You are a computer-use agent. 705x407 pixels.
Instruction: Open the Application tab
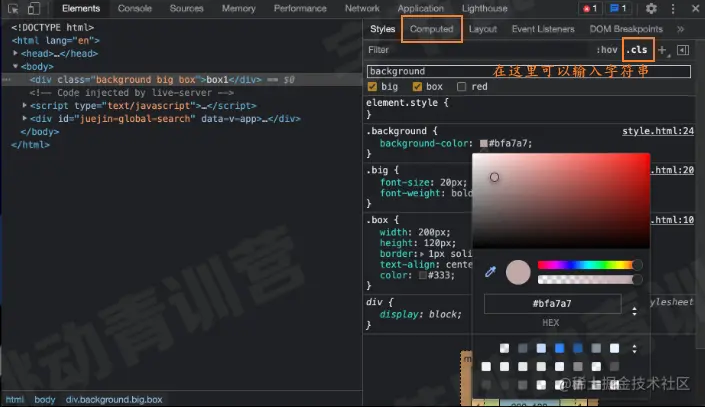pyautogui.click(x=420, y=9)
